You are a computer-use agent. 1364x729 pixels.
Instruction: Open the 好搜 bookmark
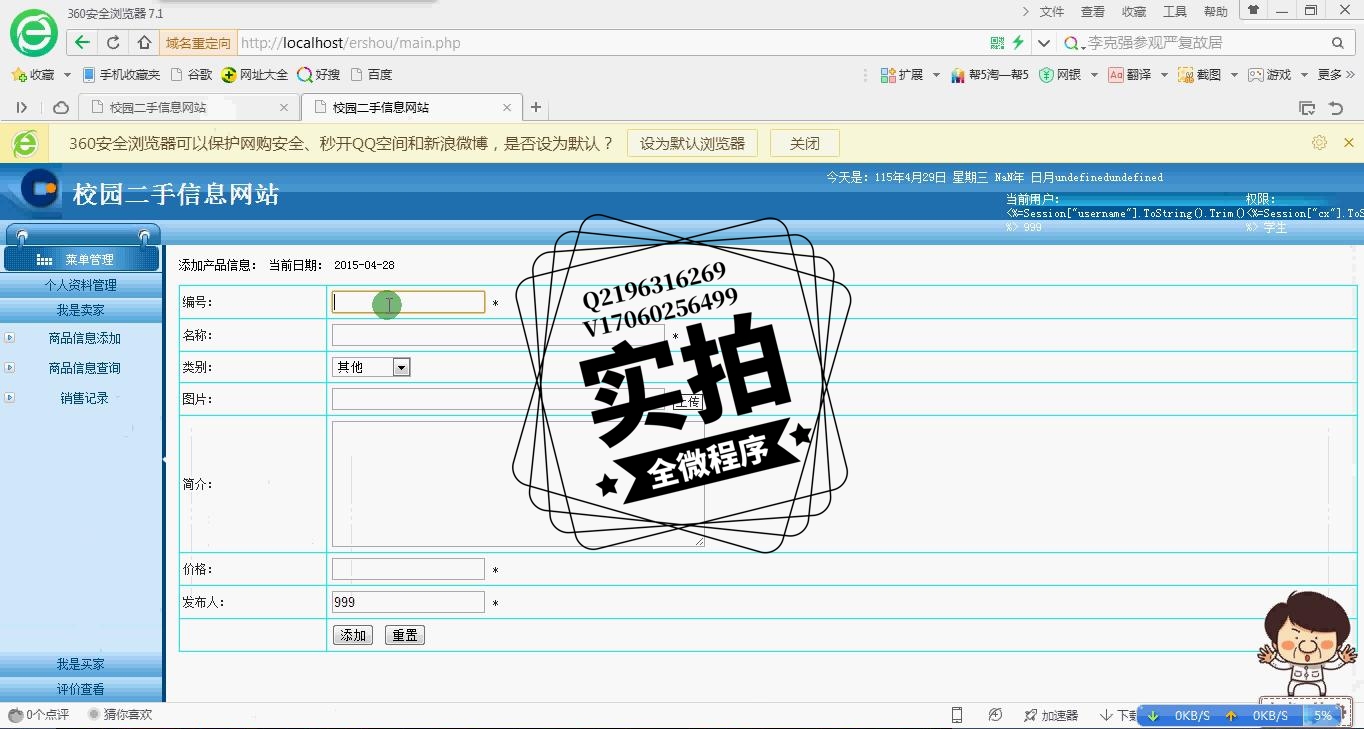(x=319, y=75)
